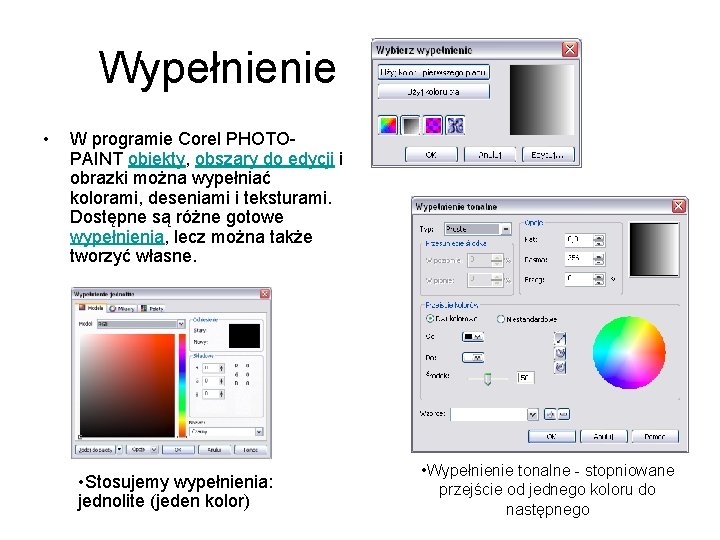Viewport: 720px width, 540px height.
Task: Open the Opcje dropdown in uniform fill
Action: point(144,450)
